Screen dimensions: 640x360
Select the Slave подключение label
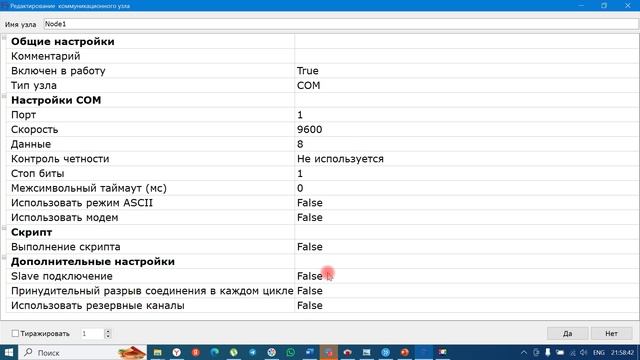point(62,276)
